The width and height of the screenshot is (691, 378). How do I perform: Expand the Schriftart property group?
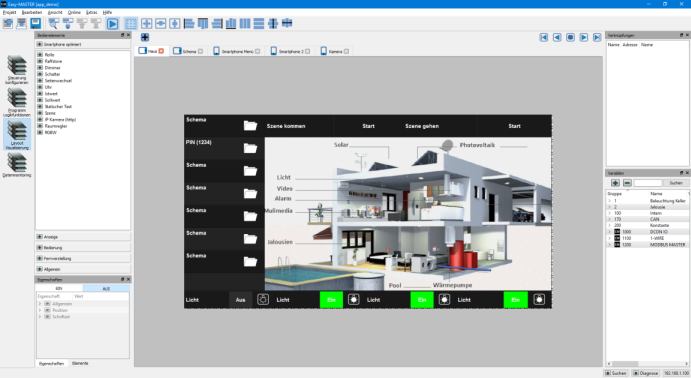pyautogui.click(x=40, y=317)
